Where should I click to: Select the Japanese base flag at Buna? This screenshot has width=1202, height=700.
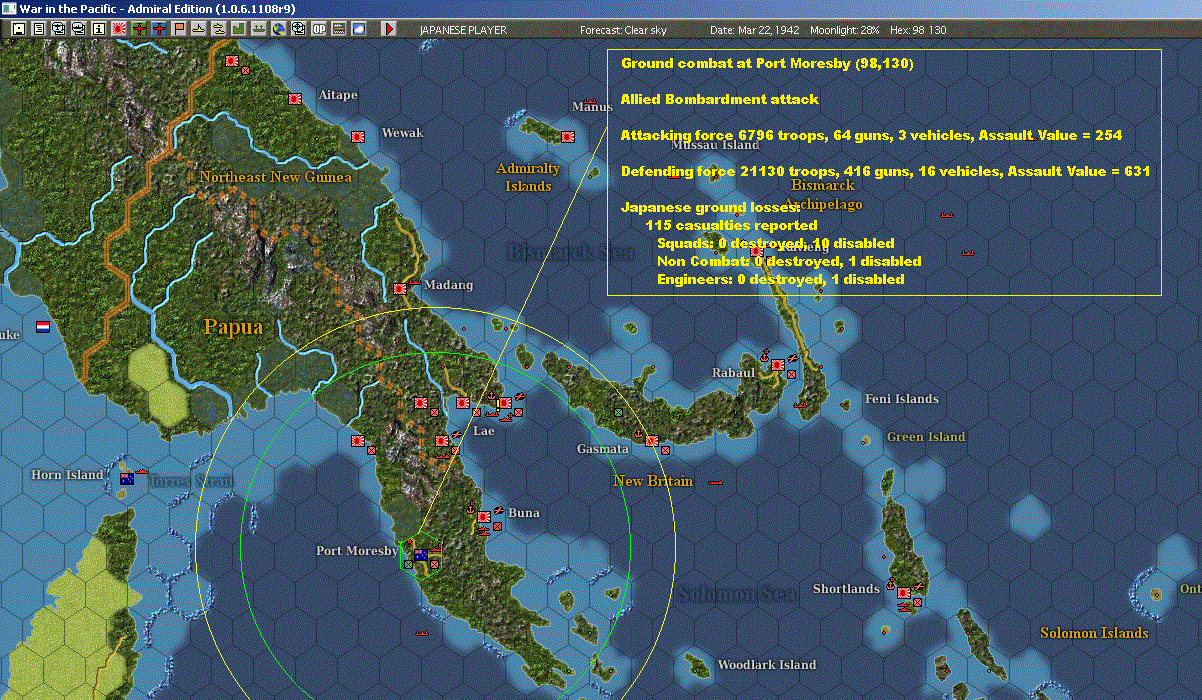click(x=484, y=518)
